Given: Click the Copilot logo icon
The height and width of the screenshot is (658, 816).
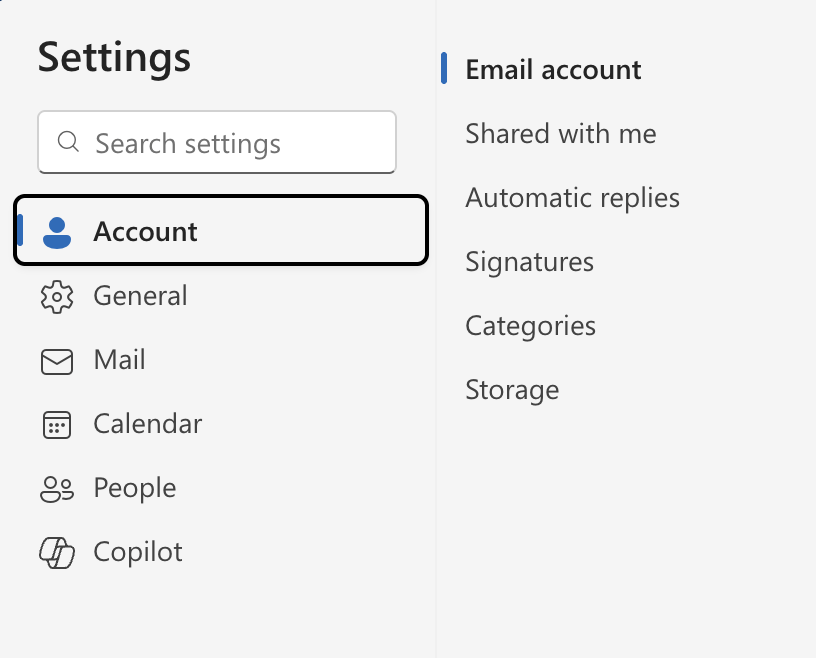Looking at the screenshot, I should (x=57, y=552).
